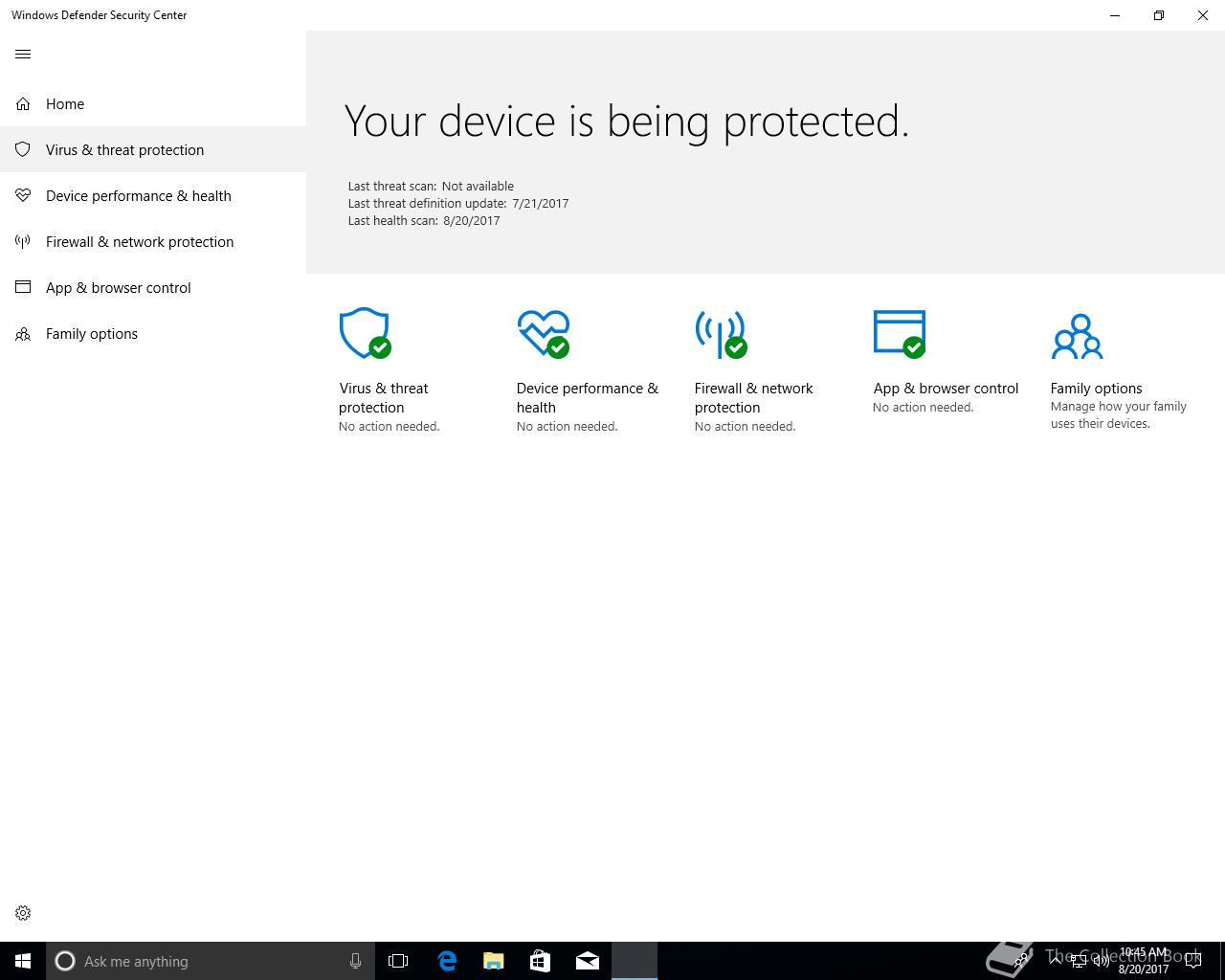Image resolution: width=1225 pixels, height=980 pixels.
Task: Open the Firewall & network protection antenna tile
Action: click(x=721, y=333)
